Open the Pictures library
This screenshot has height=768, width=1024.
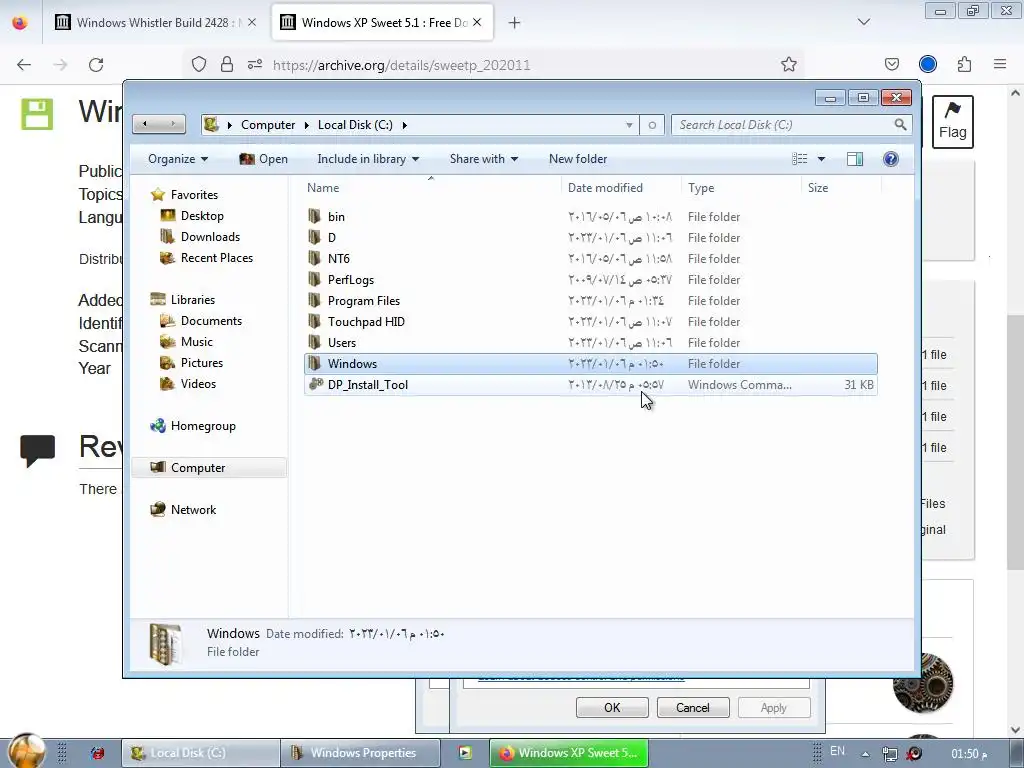[202, 362]
